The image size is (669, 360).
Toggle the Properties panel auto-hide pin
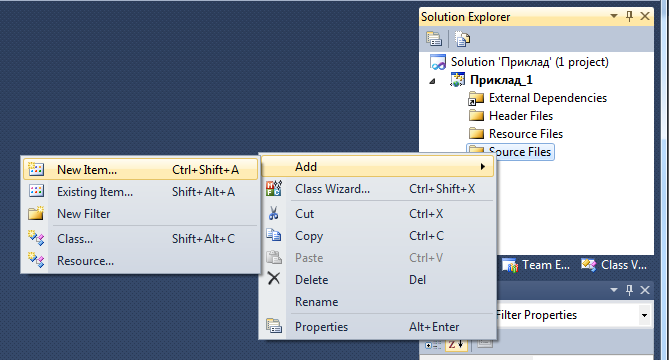point(629,290)
